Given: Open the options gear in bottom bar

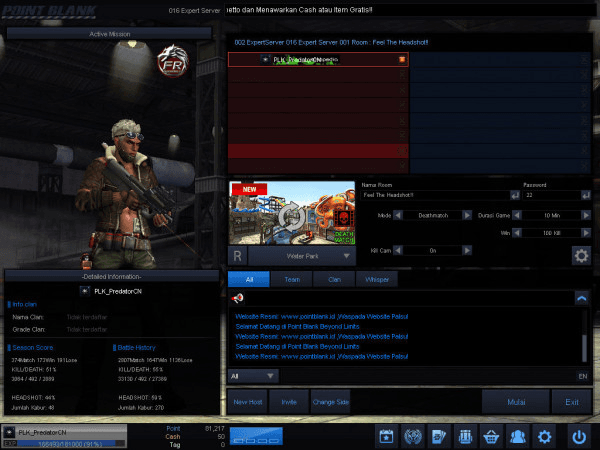Looking at the screenshot, I should coord(544,436).
